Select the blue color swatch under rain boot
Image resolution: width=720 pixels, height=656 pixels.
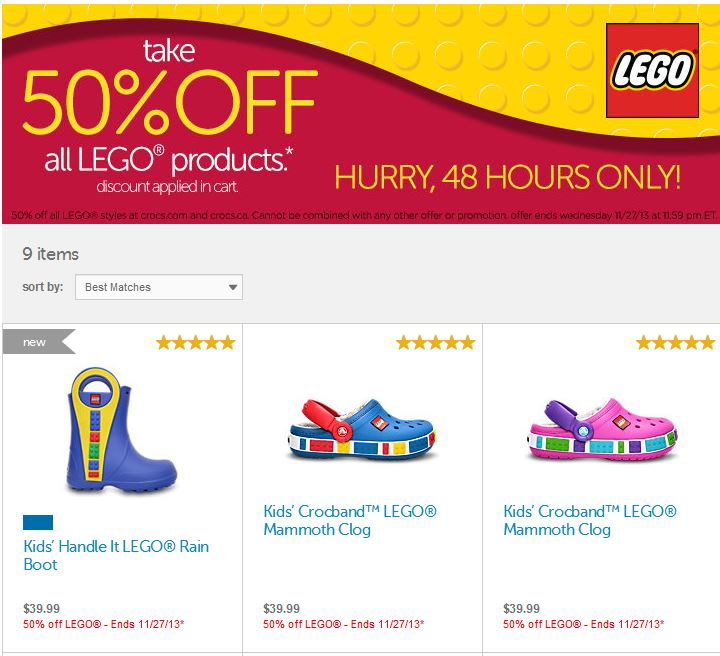pos(38,522)
